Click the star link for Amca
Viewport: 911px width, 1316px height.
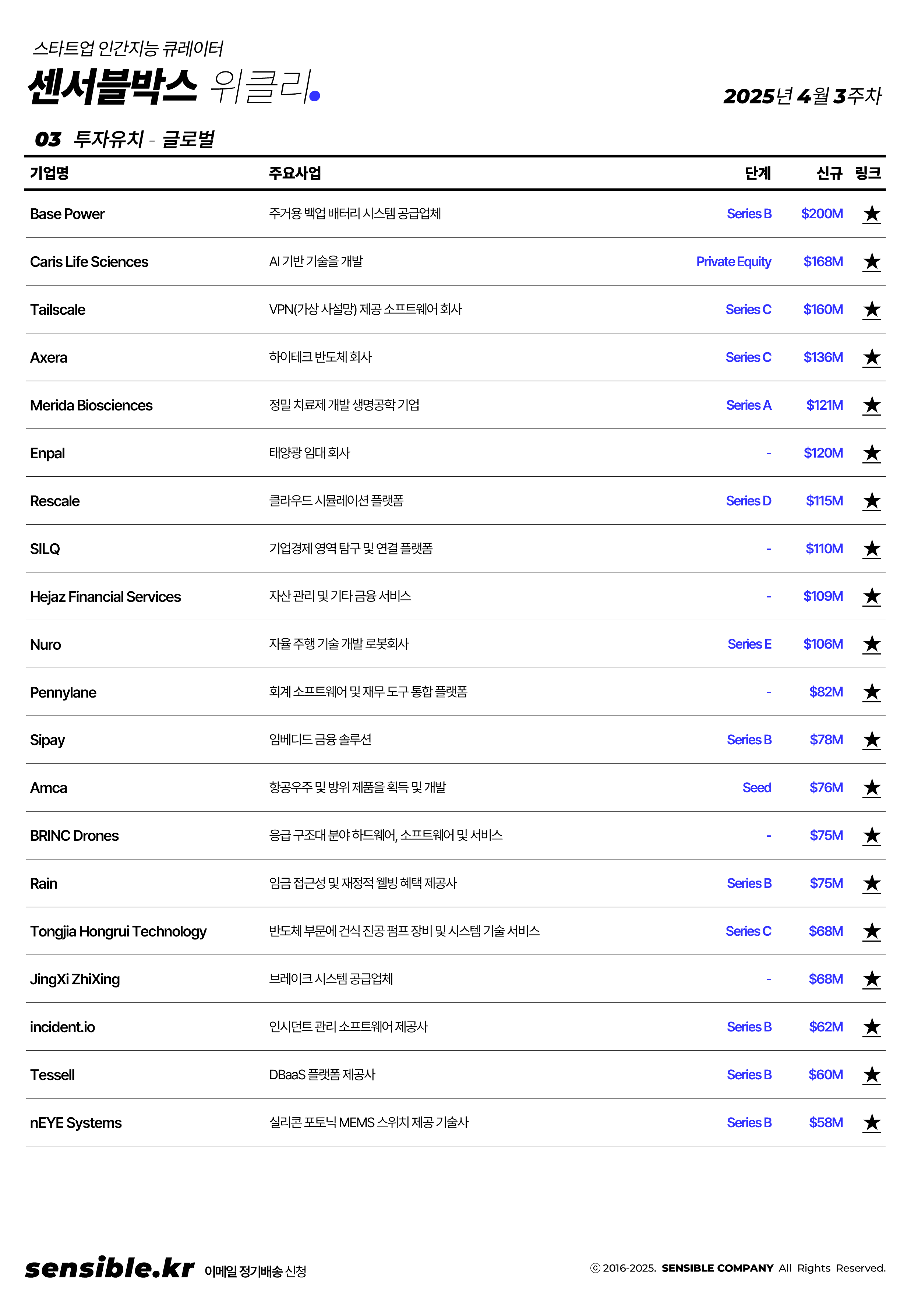pos(871,788)
